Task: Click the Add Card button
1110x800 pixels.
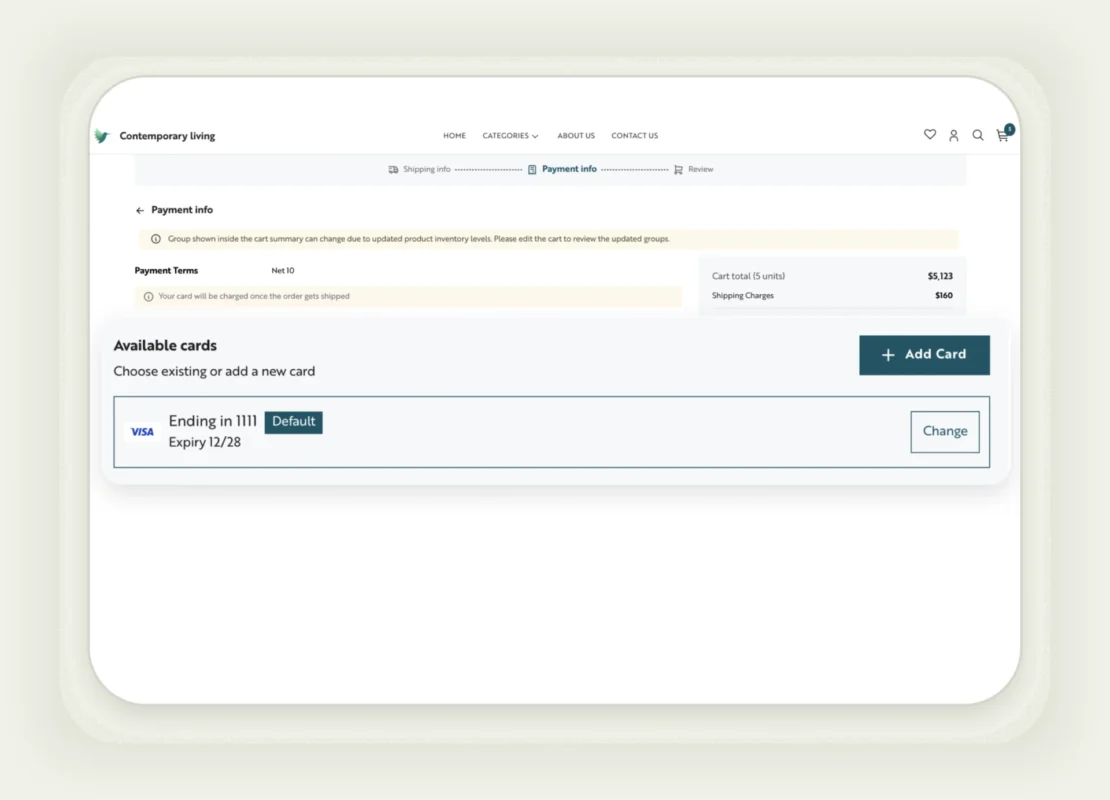Action: point(924,355)
